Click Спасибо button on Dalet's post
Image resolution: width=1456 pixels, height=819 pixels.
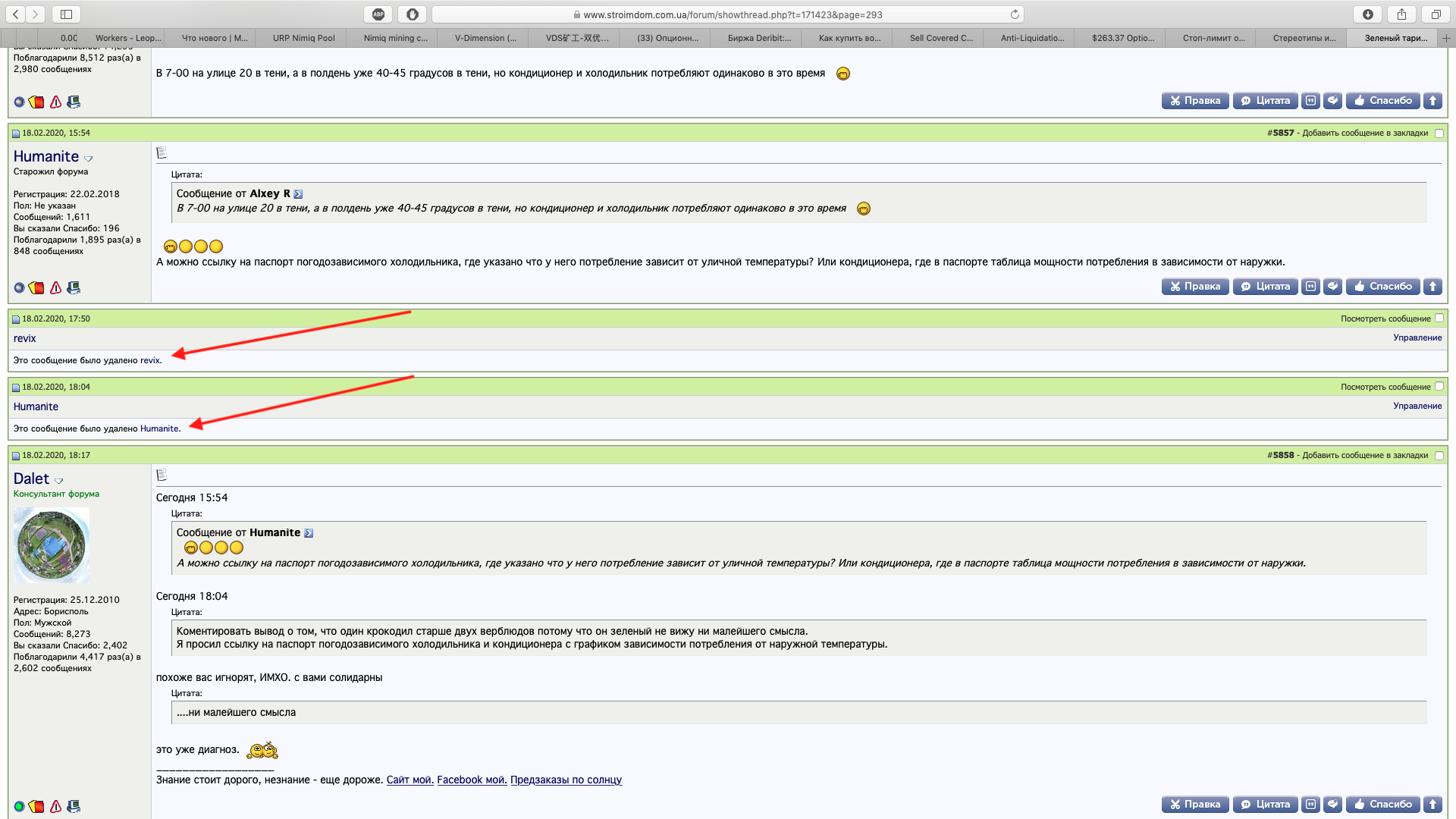[1383, 805]
